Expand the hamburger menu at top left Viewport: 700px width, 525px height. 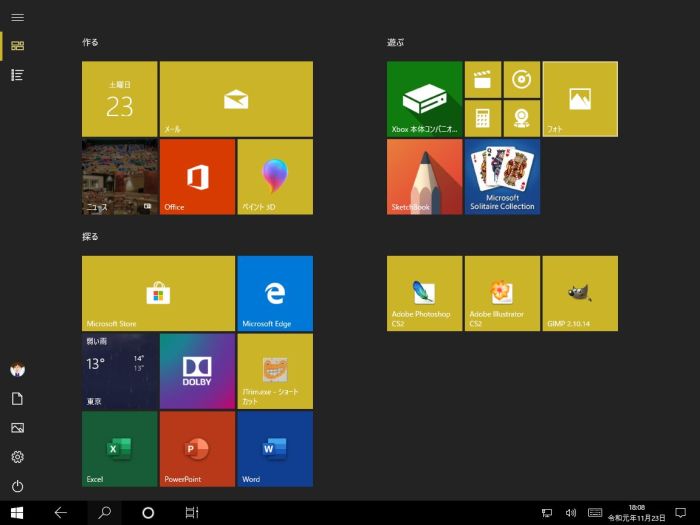[x=17, y=18]
